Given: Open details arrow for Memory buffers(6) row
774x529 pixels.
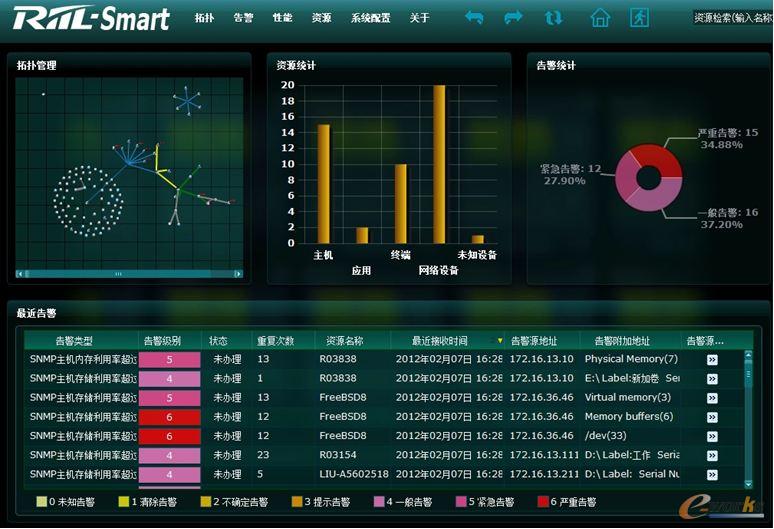Looking at the screenshot, I should pos(712,417).
